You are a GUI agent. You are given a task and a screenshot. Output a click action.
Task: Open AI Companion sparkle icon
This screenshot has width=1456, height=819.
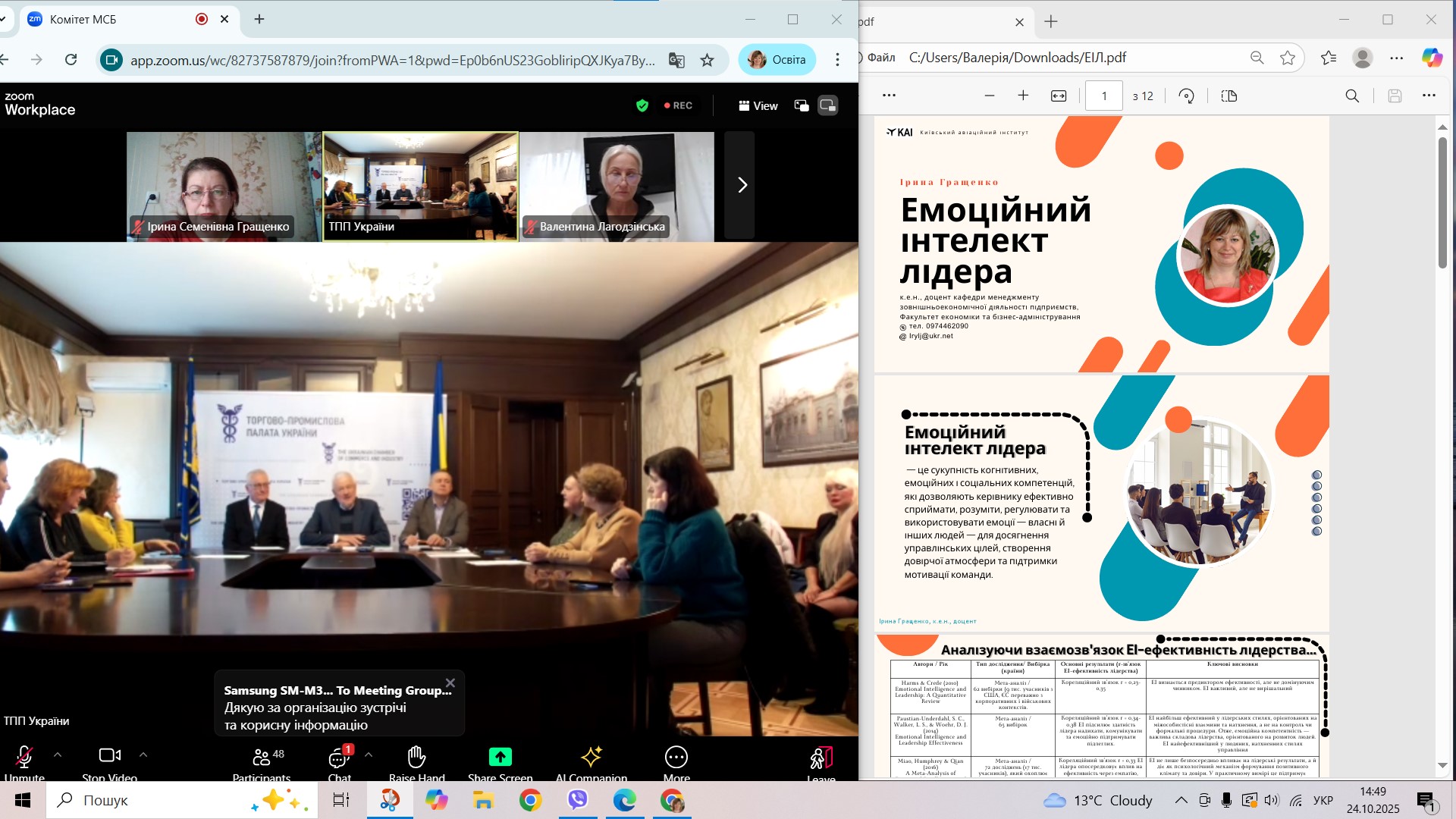tap(591, 757)
